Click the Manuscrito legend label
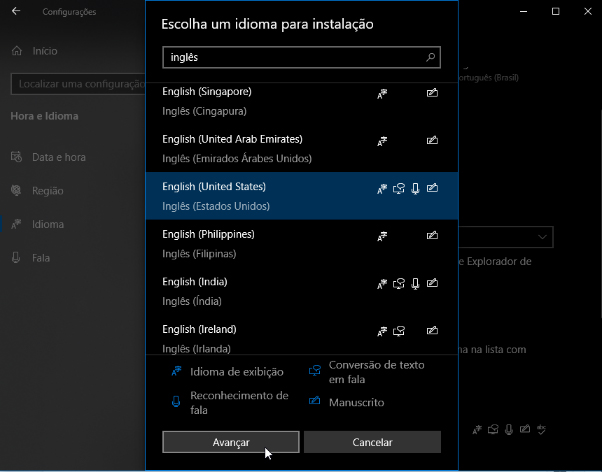 (356, 402)
